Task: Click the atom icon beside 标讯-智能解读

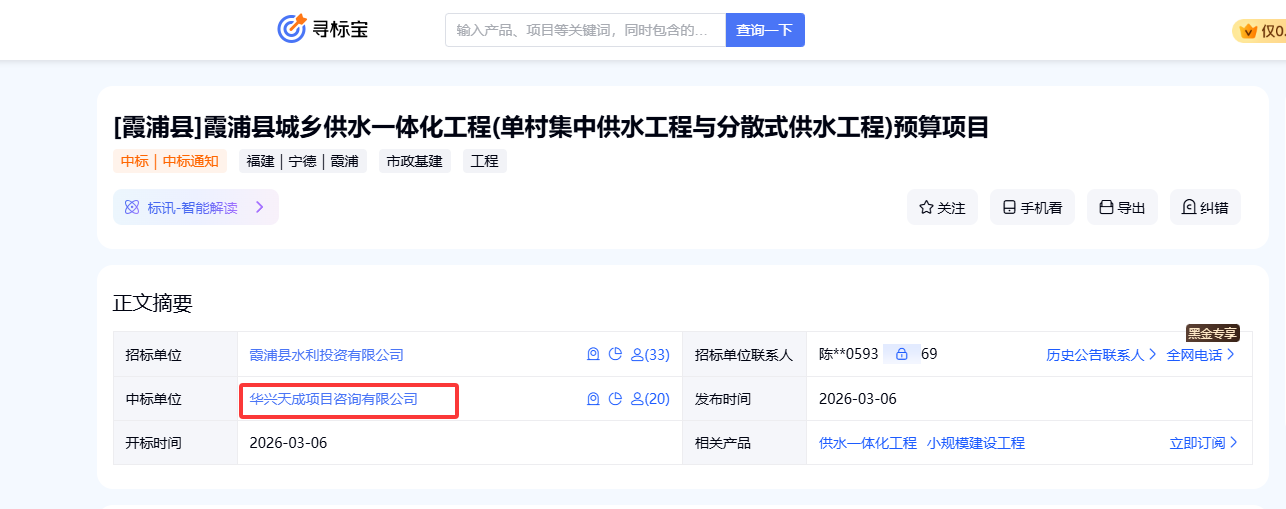Action: tap(132, 207)
